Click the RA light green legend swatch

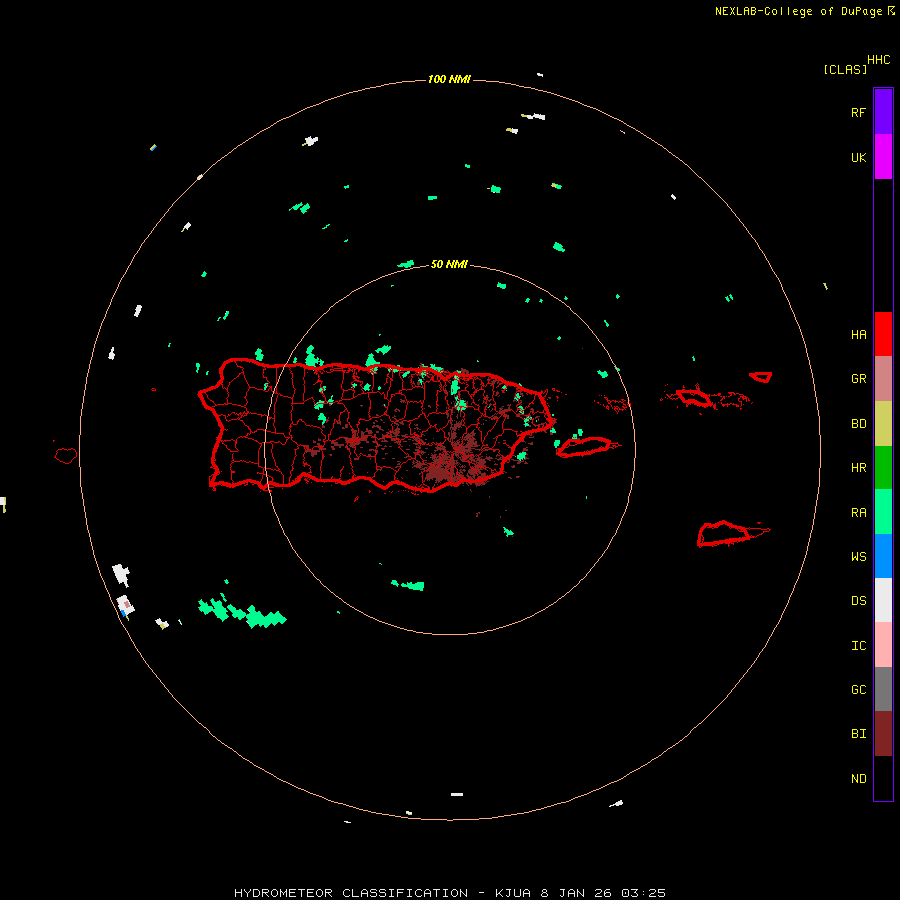(x=883, y=512)
